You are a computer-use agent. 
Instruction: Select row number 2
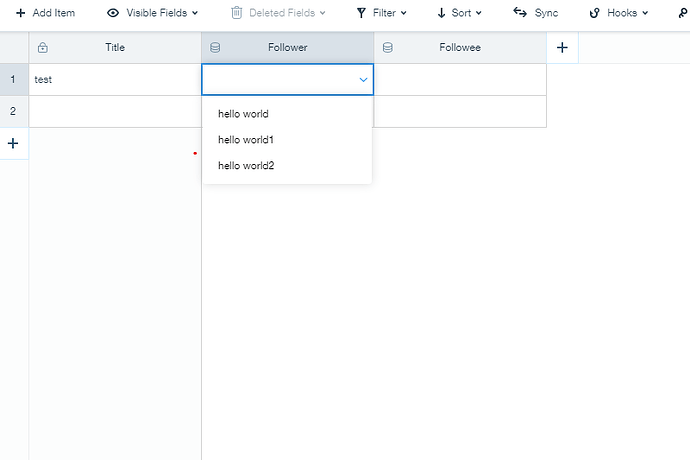pyautogui.click(x=13, y=111)
